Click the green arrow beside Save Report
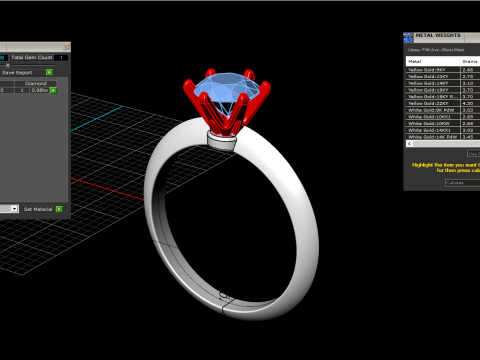 coord(49,72)
